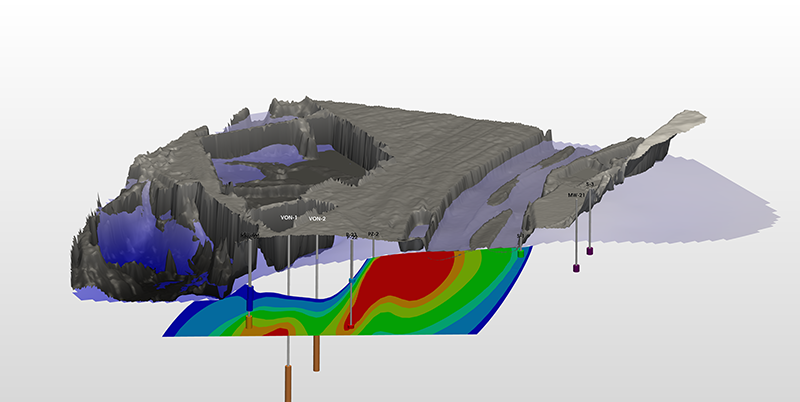The width and height of the screenshot is (800, 402).
Task: Click the S-3 well label
Action: pyautogui.click(x=590, y=186)
